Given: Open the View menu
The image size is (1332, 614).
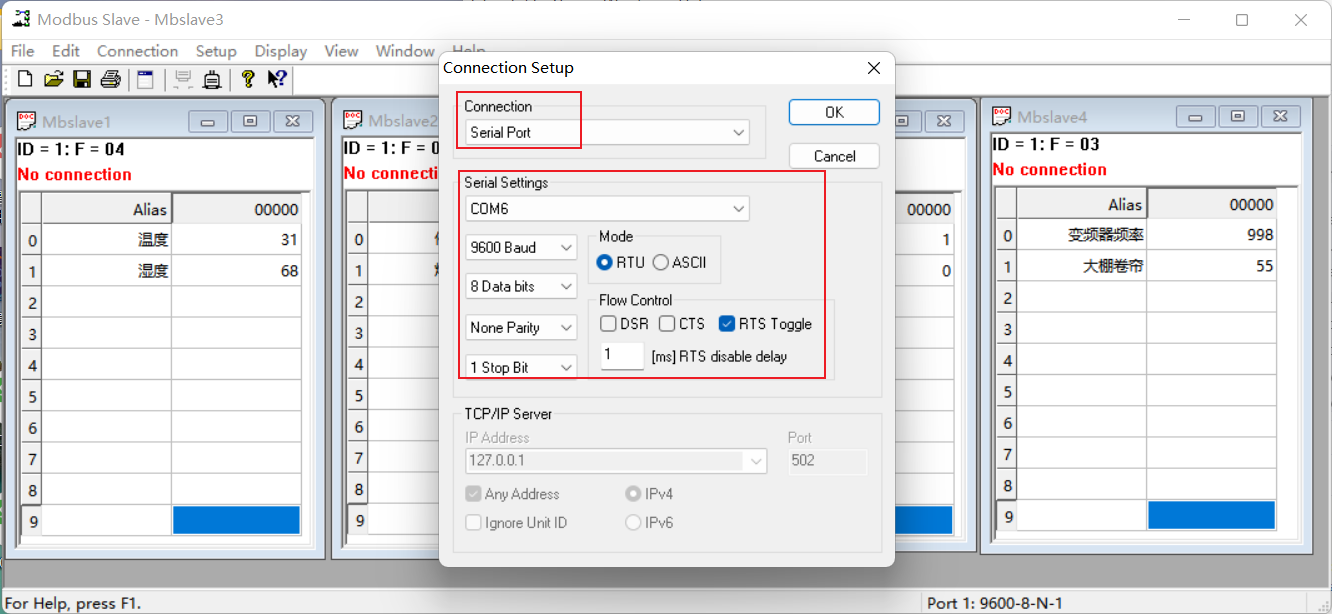Looking at the screenshot, I should tap(341, 51).
